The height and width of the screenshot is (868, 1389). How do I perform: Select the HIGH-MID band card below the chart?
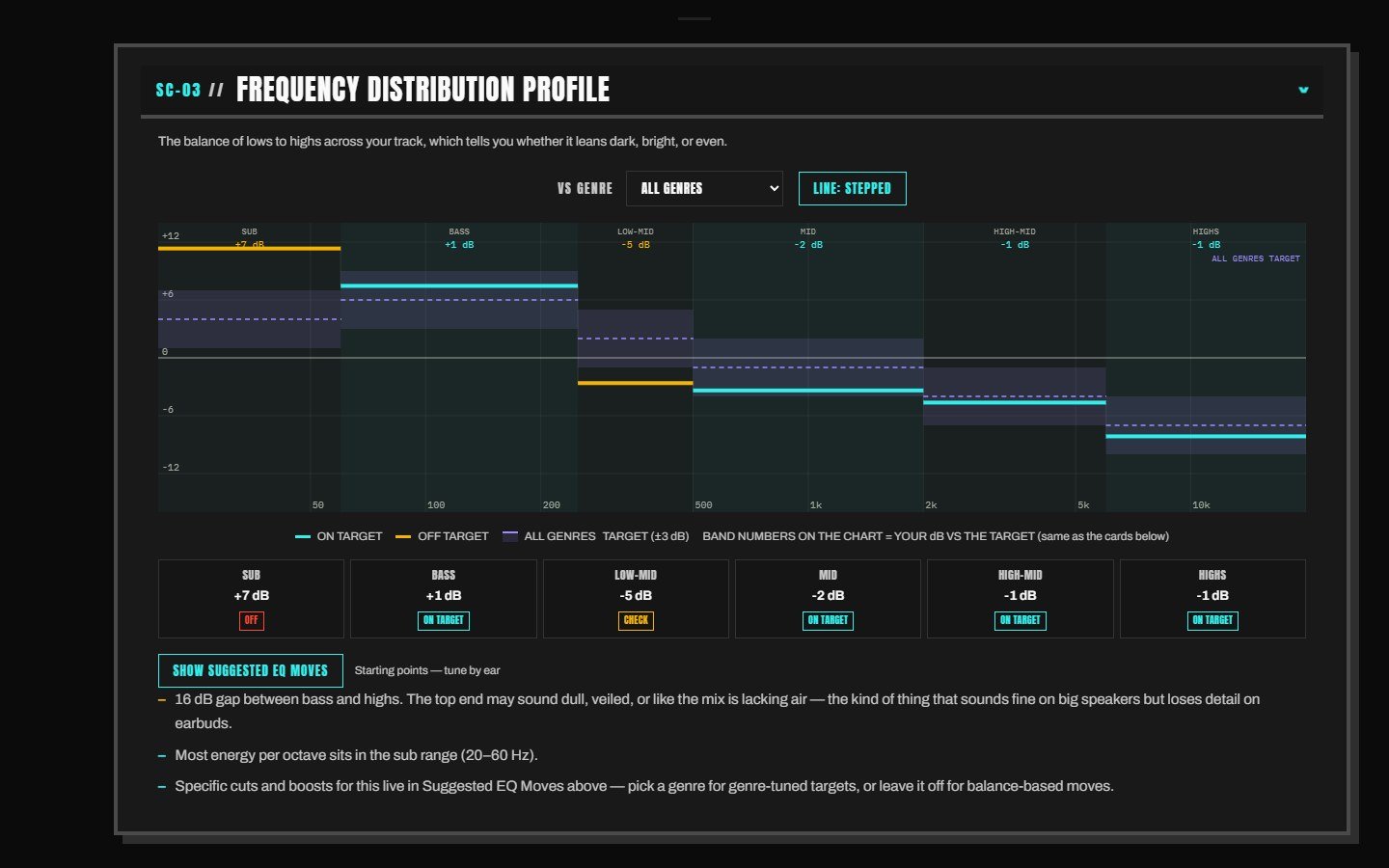point(1021,599)
